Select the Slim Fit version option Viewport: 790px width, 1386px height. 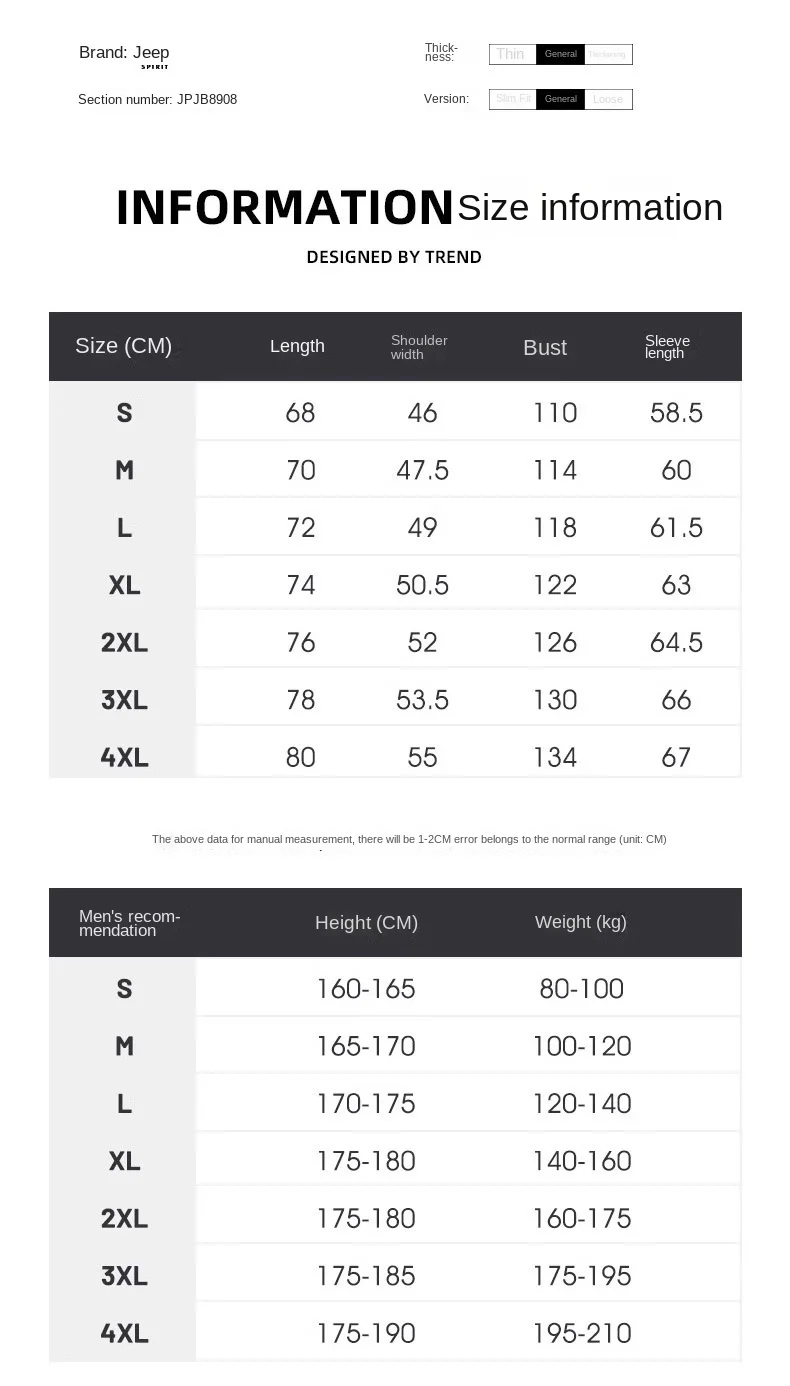[x=513, y=99]
